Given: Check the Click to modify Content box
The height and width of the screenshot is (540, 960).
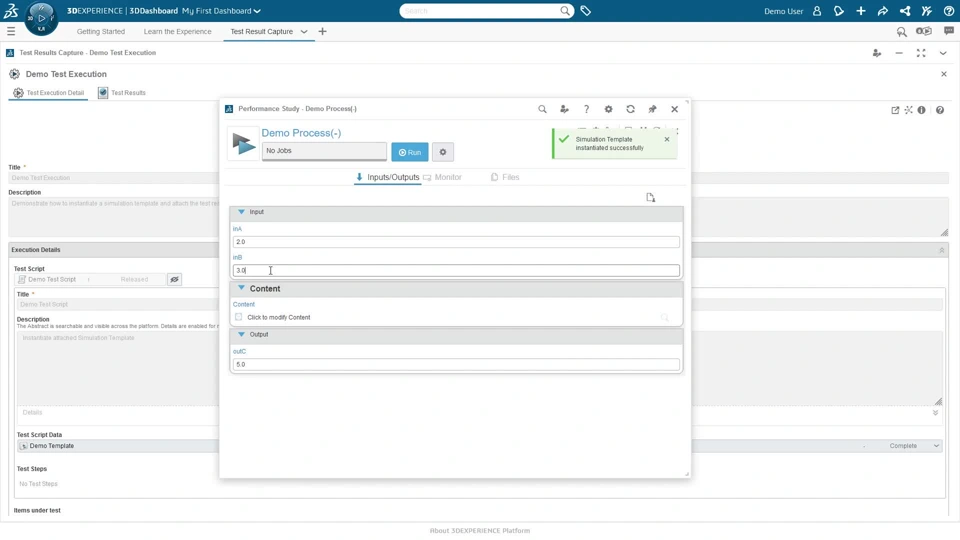Looking at the screenshot, I should [x=239, y=317].
